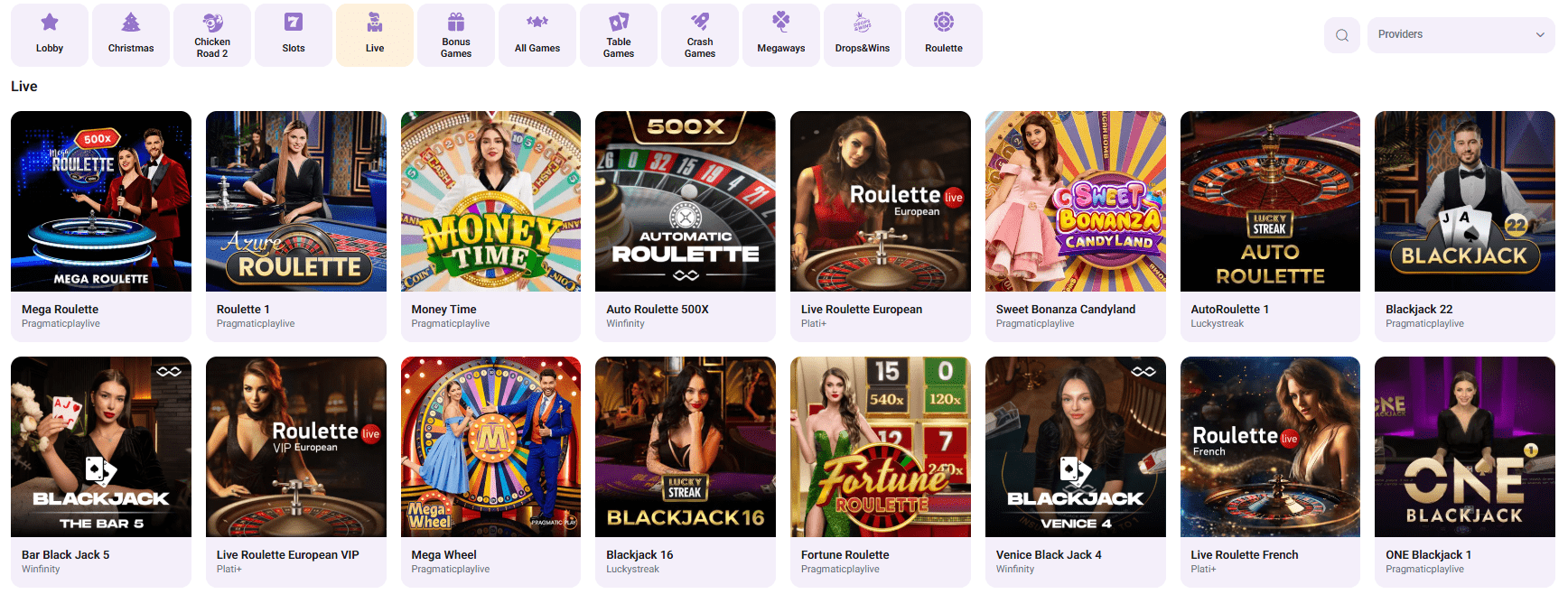Click Sweet Bonanza Candyland title link

point(1066,310)
